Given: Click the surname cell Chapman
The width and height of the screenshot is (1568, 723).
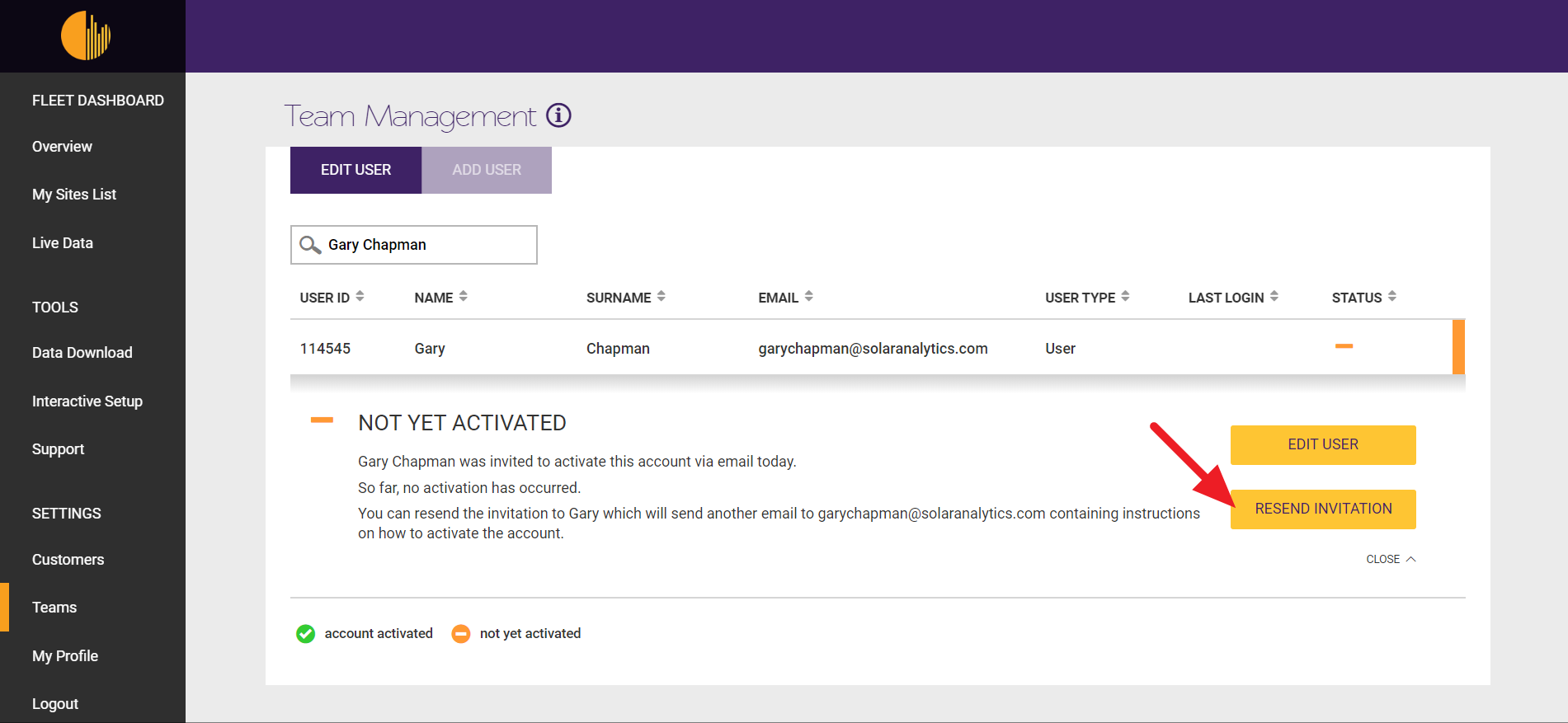Looking at the screenshot, I should coord(618,349).
